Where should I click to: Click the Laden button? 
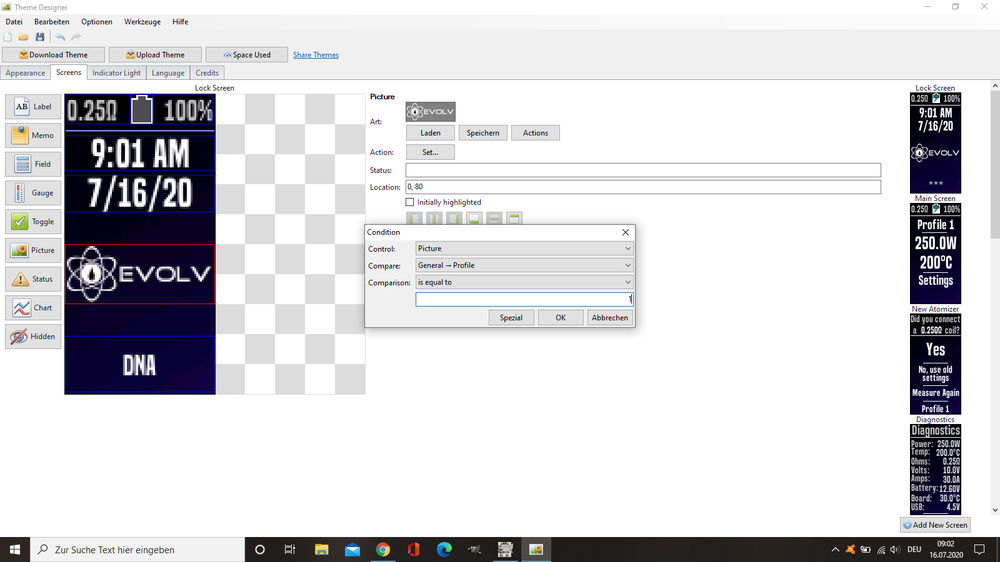(x=430, y=133)
